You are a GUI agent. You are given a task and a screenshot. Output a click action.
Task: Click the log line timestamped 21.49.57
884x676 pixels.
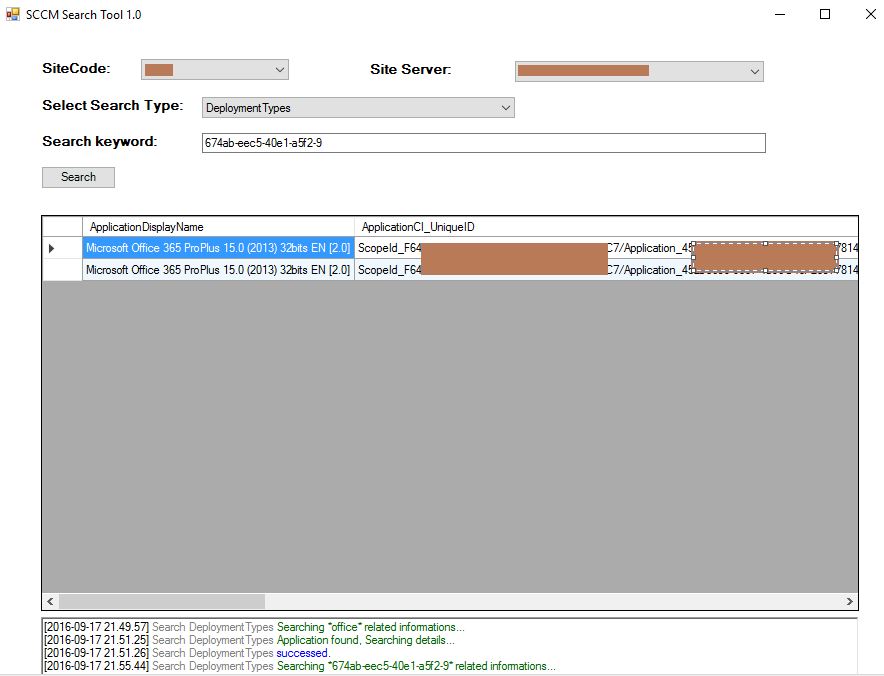click(x=254, y=627)
